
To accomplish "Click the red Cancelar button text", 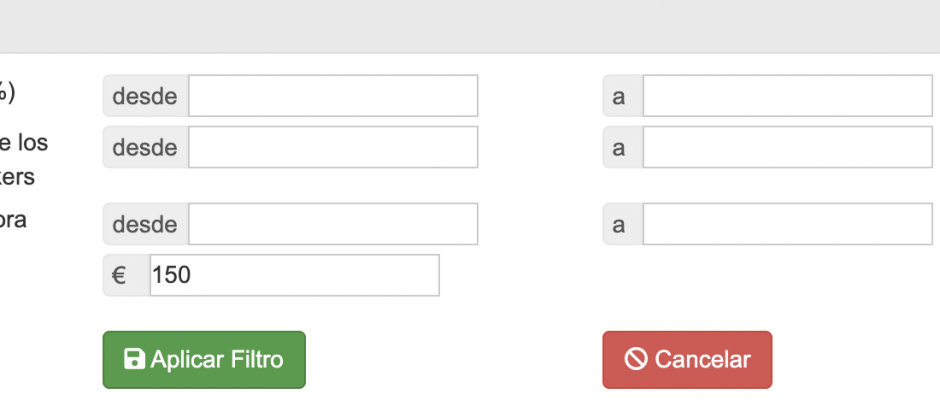I will click(703, 360).
